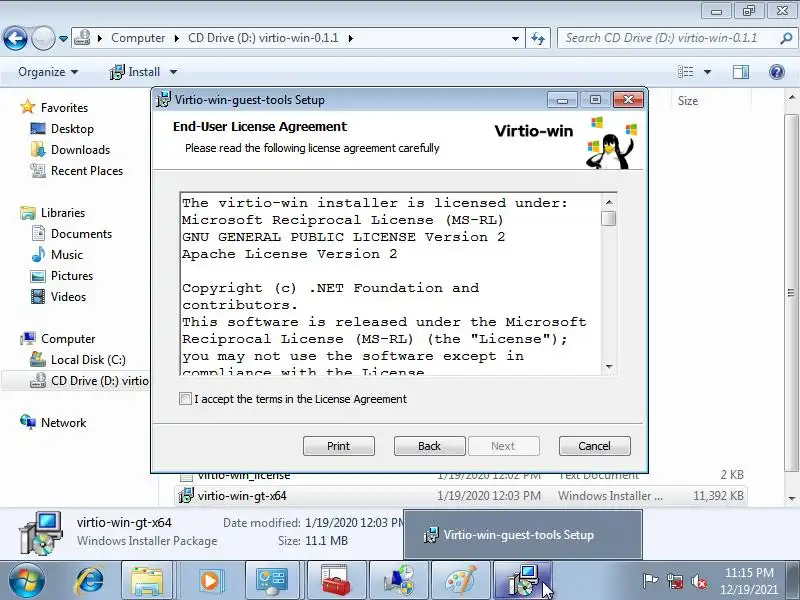Open Documents library
Screen dimensions: 800x600
(x=81, y=233)
